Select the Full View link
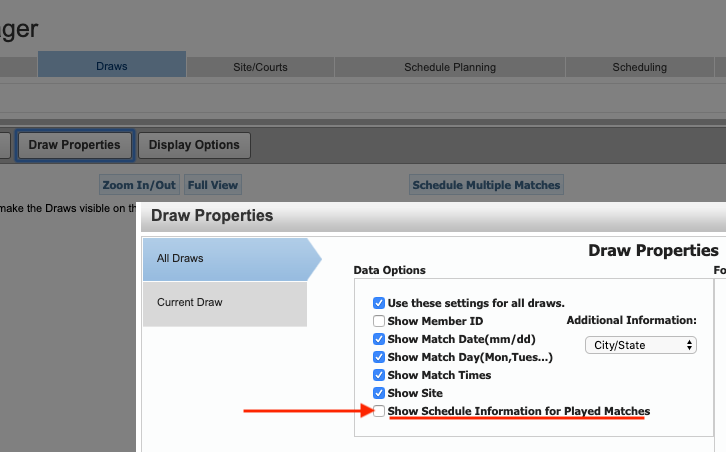726x452 pixels. coord(213,185)
